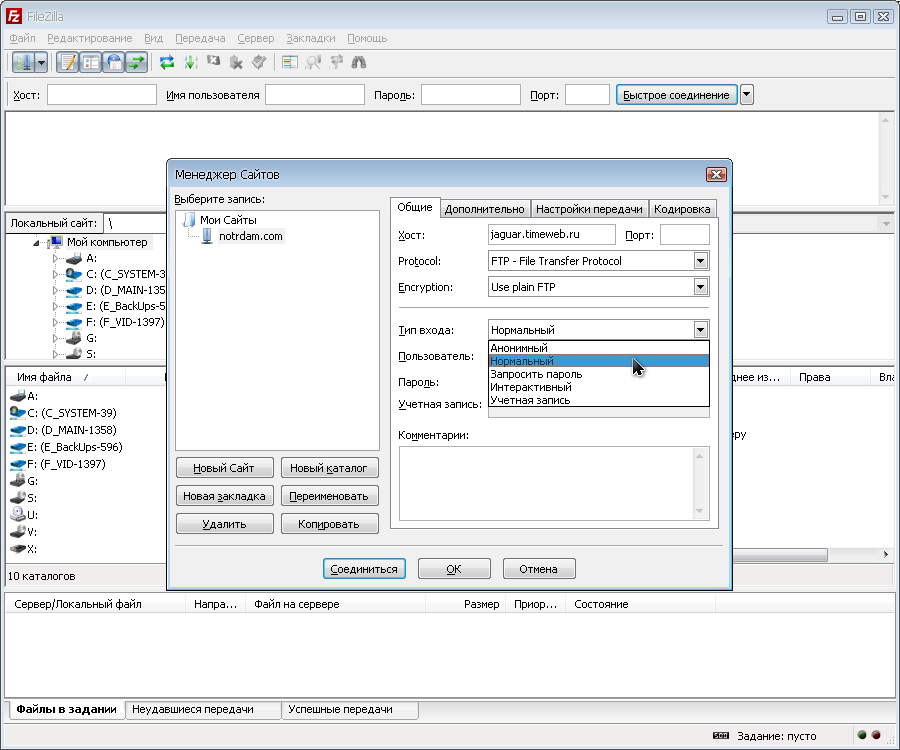Screen dimensions: 900x750
Task: Select Анонимный logon type
Action: tap(599, 348)
